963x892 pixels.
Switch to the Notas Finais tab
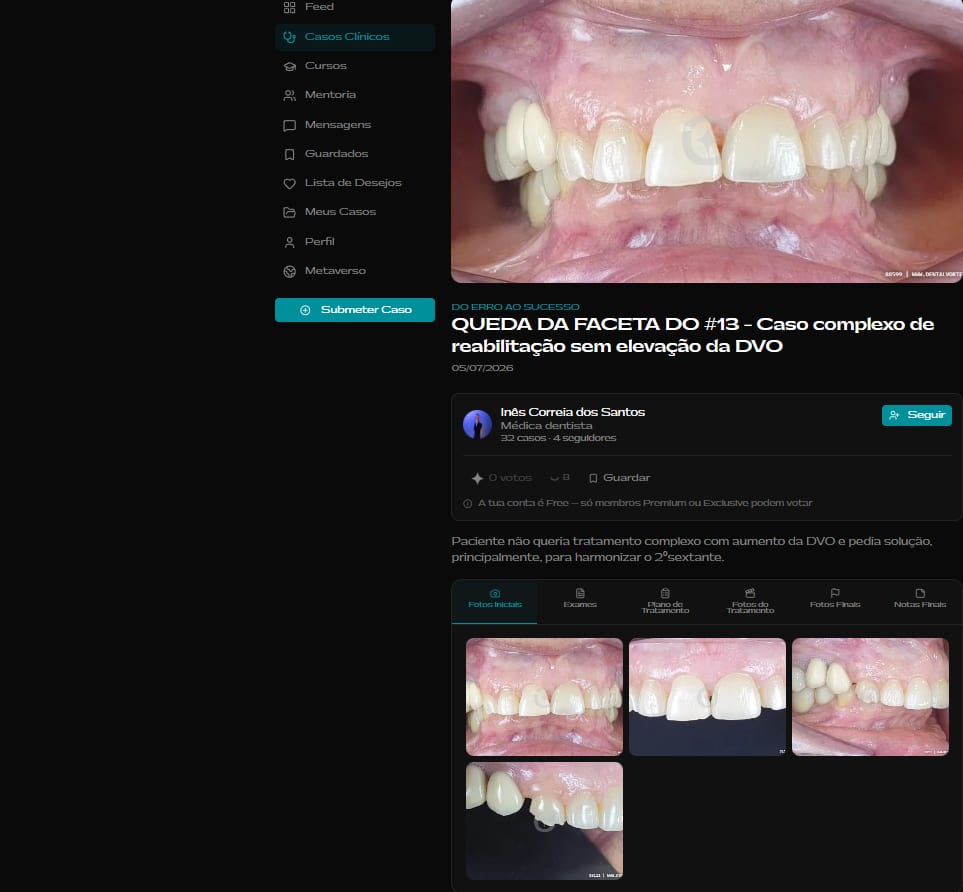click(x=919, y=600)
